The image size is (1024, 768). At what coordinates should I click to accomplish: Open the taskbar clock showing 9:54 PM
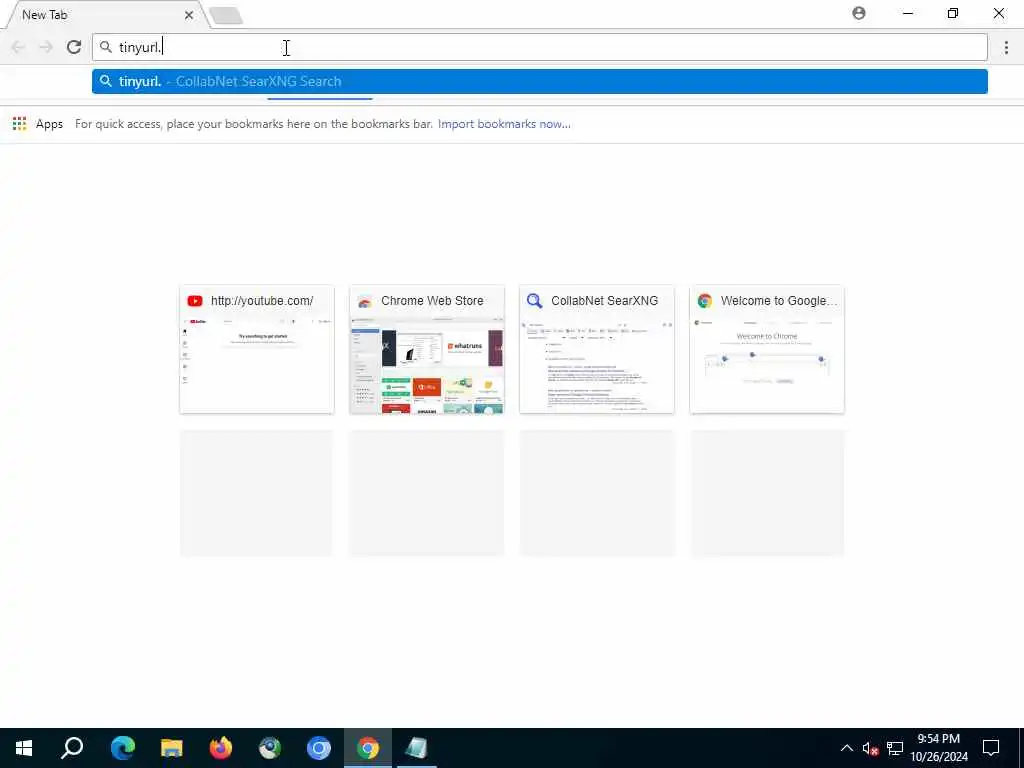(x=938, y=748)
